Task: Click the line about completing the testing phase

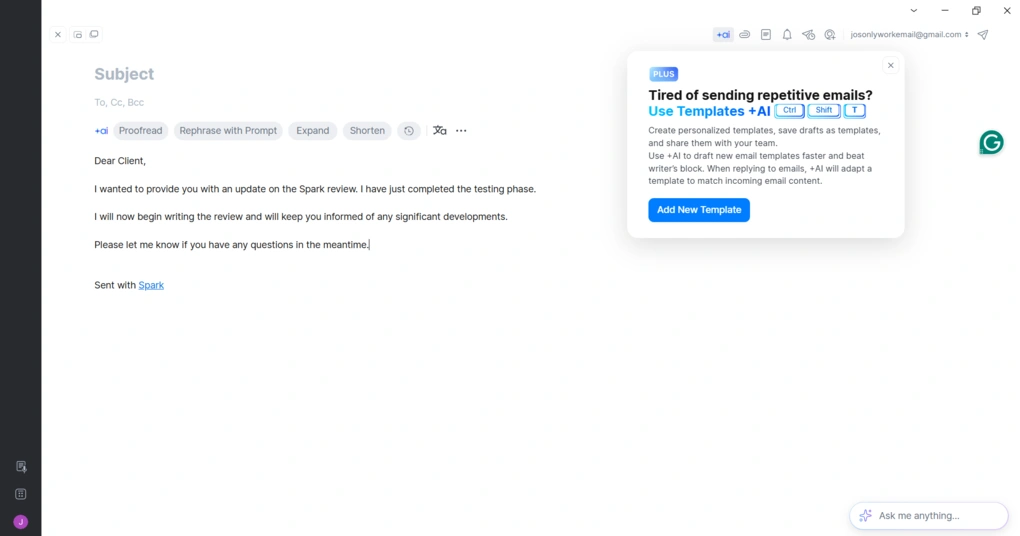Action: click(x=315, y=189)
